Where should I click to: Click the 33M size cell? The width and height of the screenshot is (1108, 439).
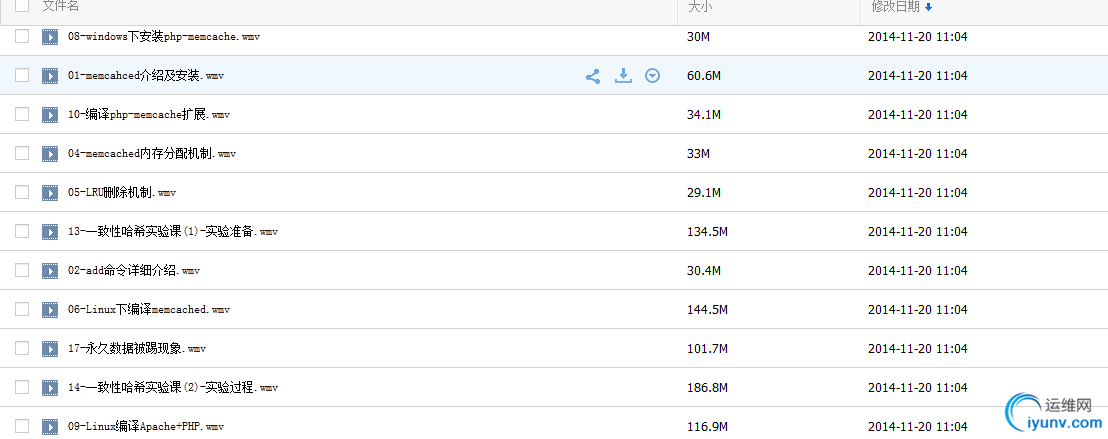click(698, 153)
